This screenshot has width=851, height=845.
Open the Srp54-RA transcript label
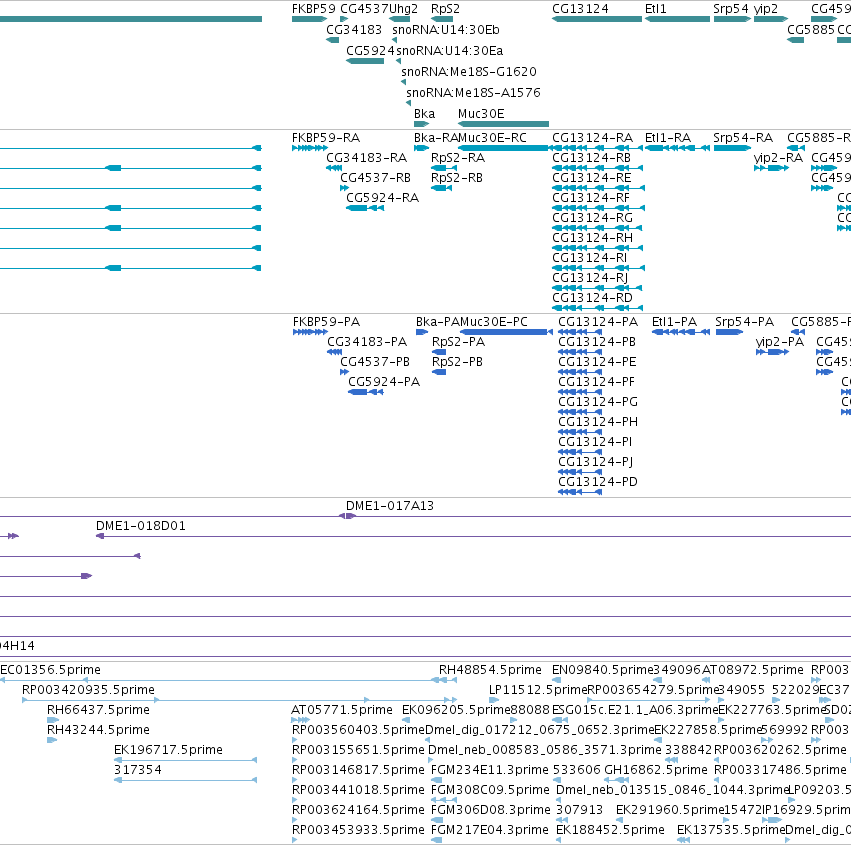pos(742,138)
